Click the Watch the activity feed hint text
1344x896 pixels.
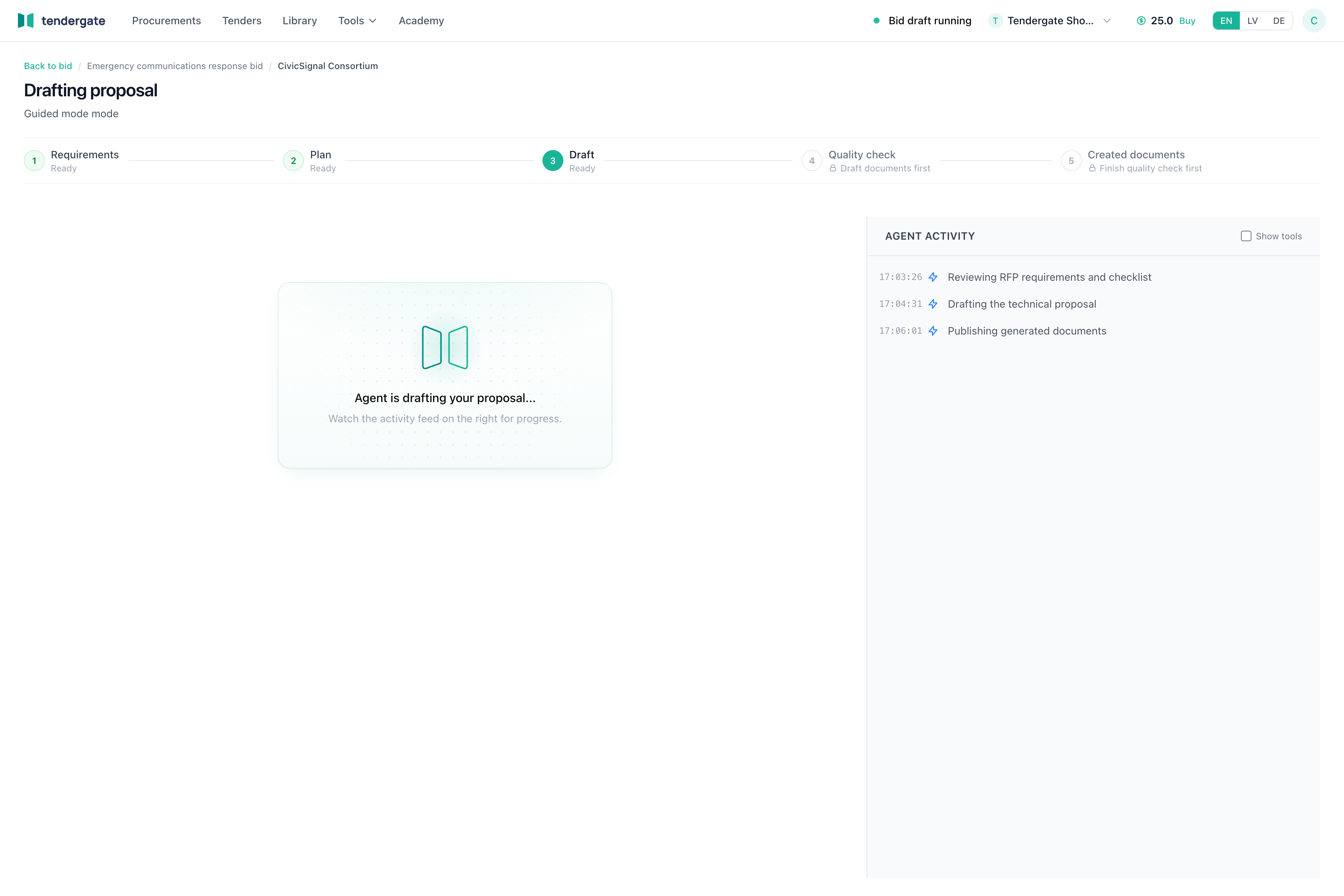click(445, 418)
